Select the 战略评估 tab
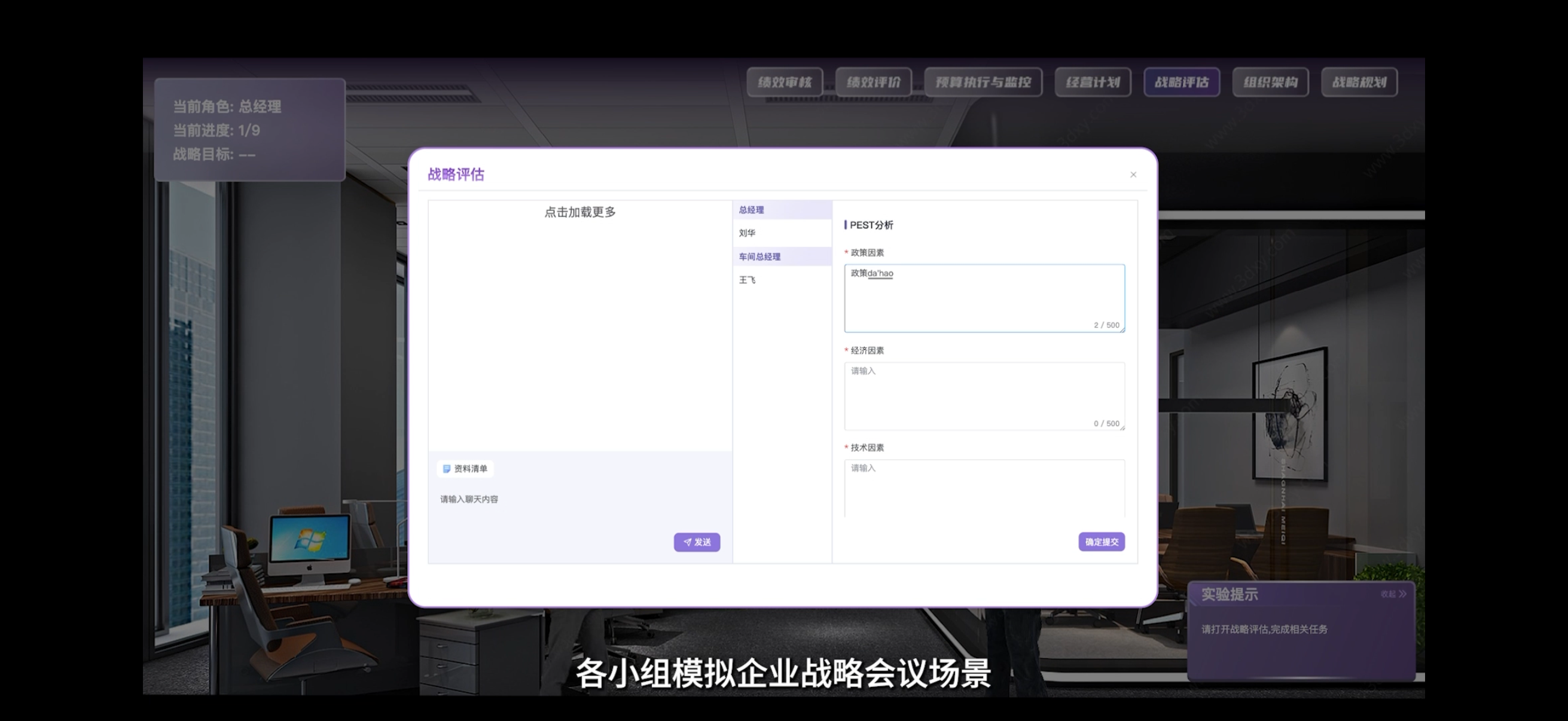The width and height of the screenshot is (1568, 721). pos(1182,82)
